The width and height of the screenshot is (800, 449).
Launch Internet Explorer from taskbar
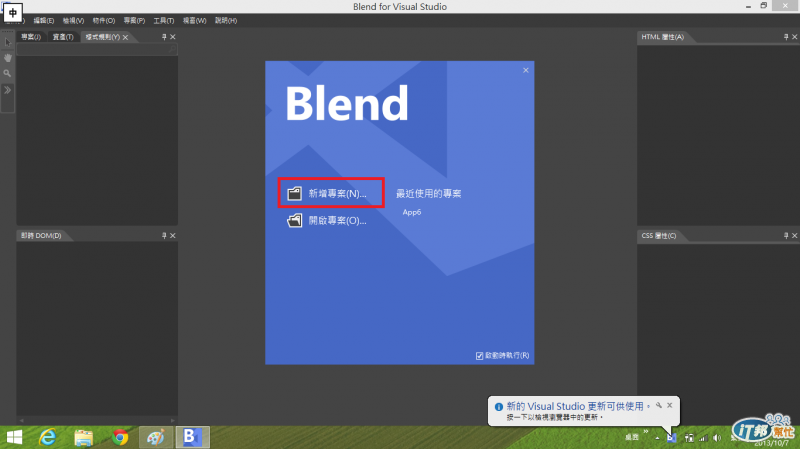click(x=47, y=437)
